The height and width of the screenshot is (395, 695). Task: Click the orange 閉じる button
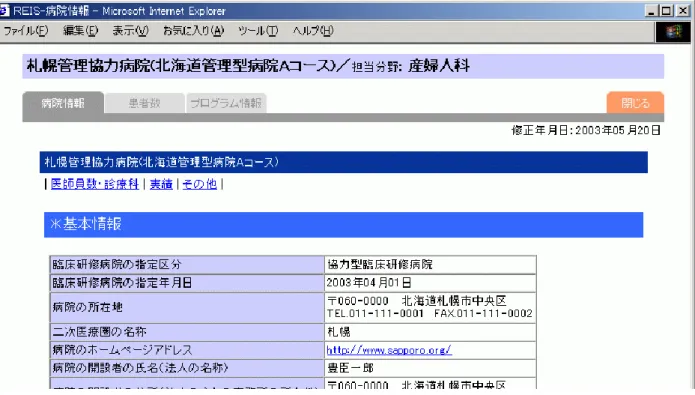point(635,103)
